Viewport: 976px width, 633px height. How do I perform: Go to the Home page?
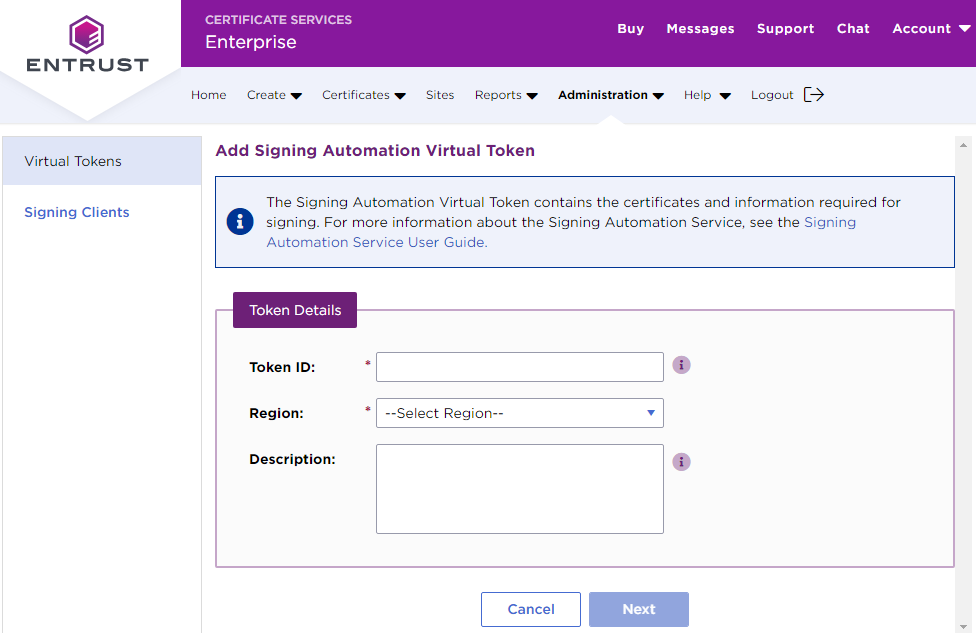click(209, 95)
